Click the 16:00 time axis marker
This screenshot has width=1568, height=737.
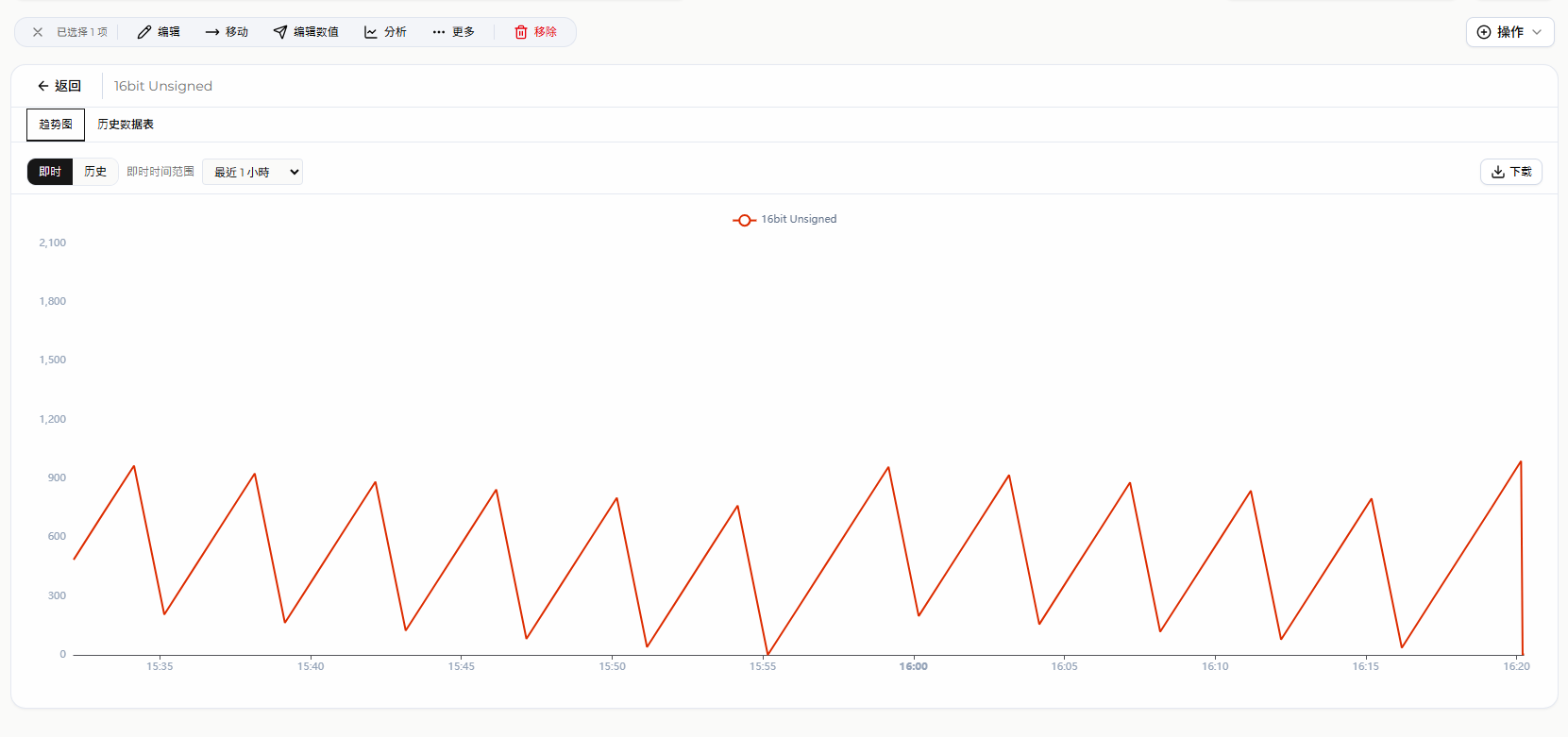pos(913,666)
